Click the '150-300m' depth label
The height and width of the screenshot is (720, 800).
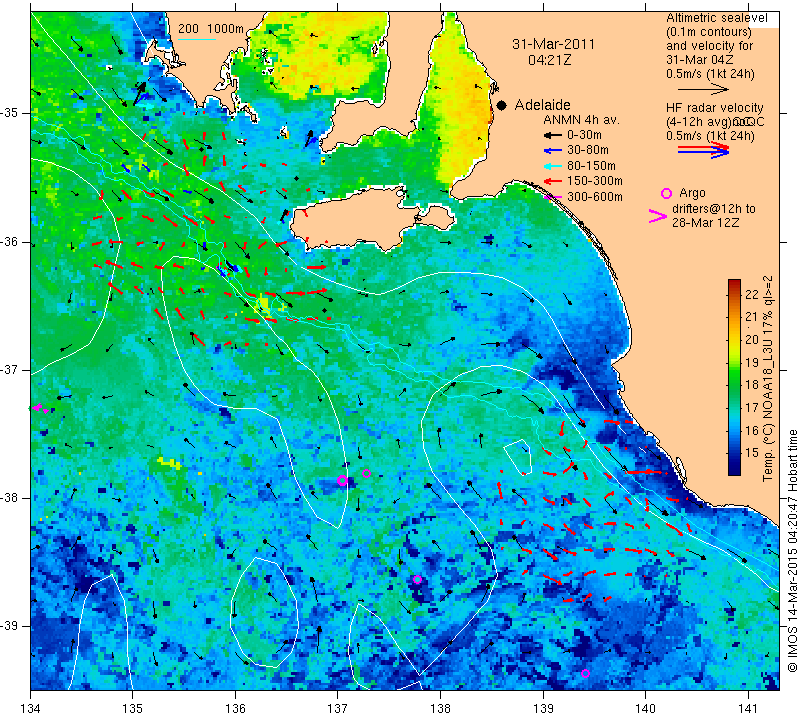click(595, 181)
